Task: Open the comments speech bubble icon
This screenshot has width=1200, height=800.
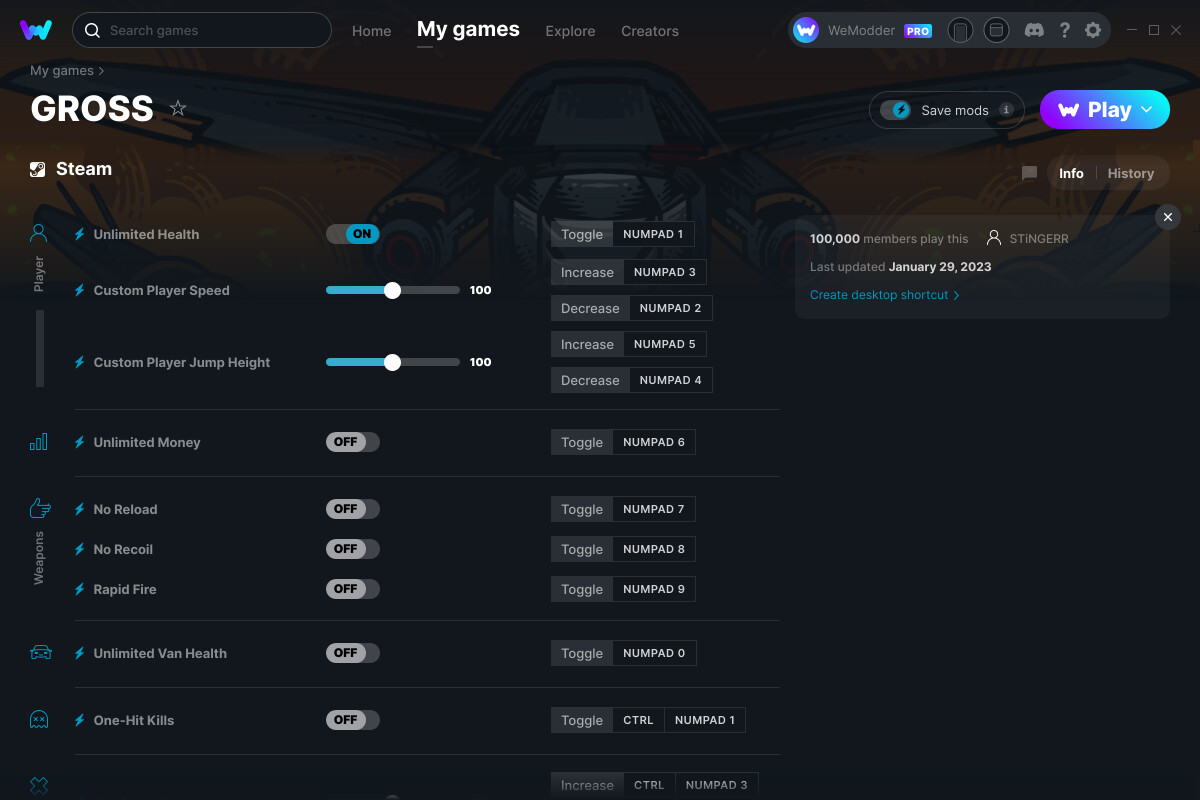Action: [x=1029, y=173]
